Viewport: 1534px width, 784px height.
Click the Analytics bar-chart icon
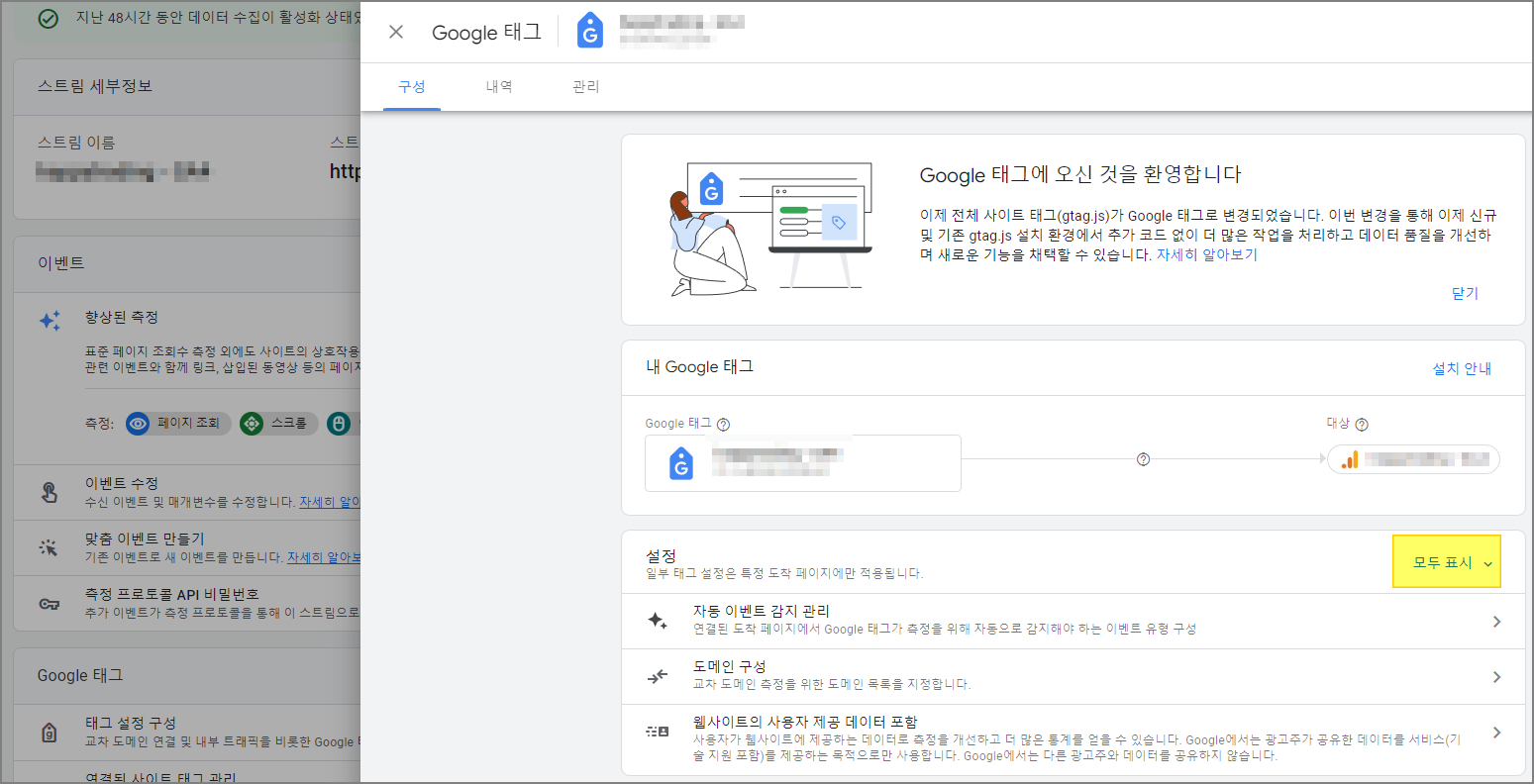click(1350, 459)
